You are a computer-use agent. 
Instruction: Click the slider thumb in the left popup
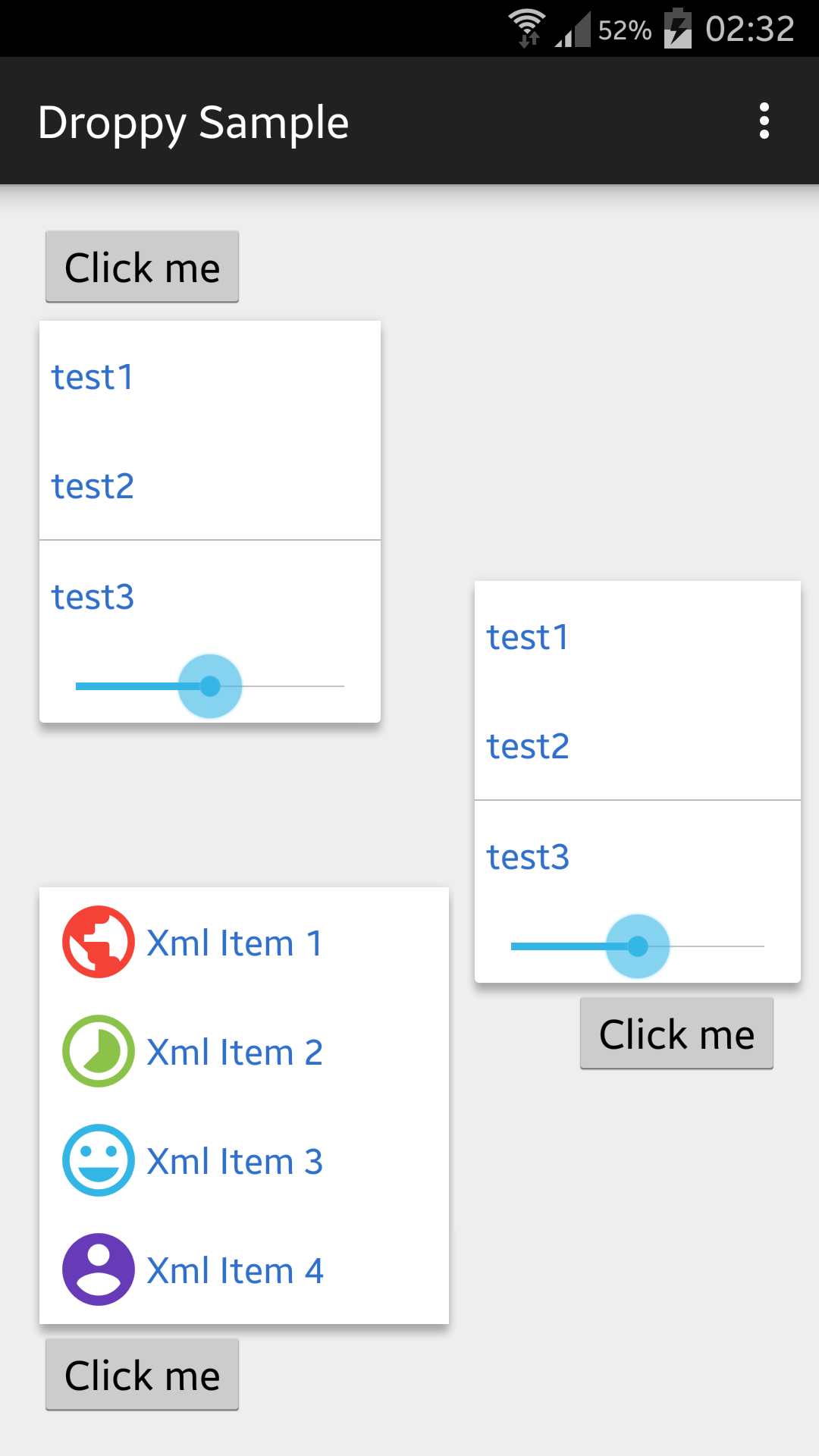click(210, 686)
